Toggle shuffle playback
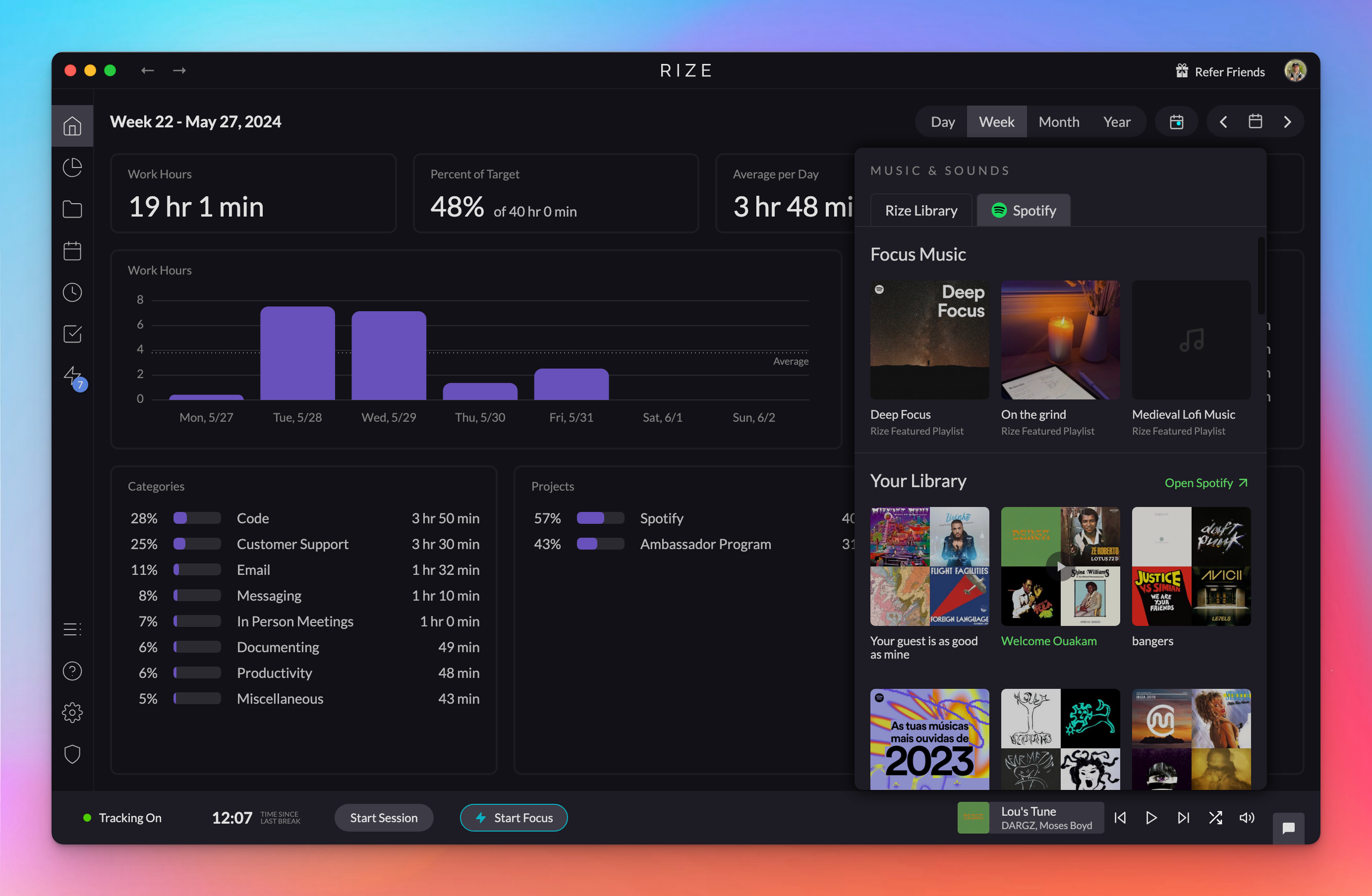The width and height of the screenshot is (1372, 896). point(1215,818)
